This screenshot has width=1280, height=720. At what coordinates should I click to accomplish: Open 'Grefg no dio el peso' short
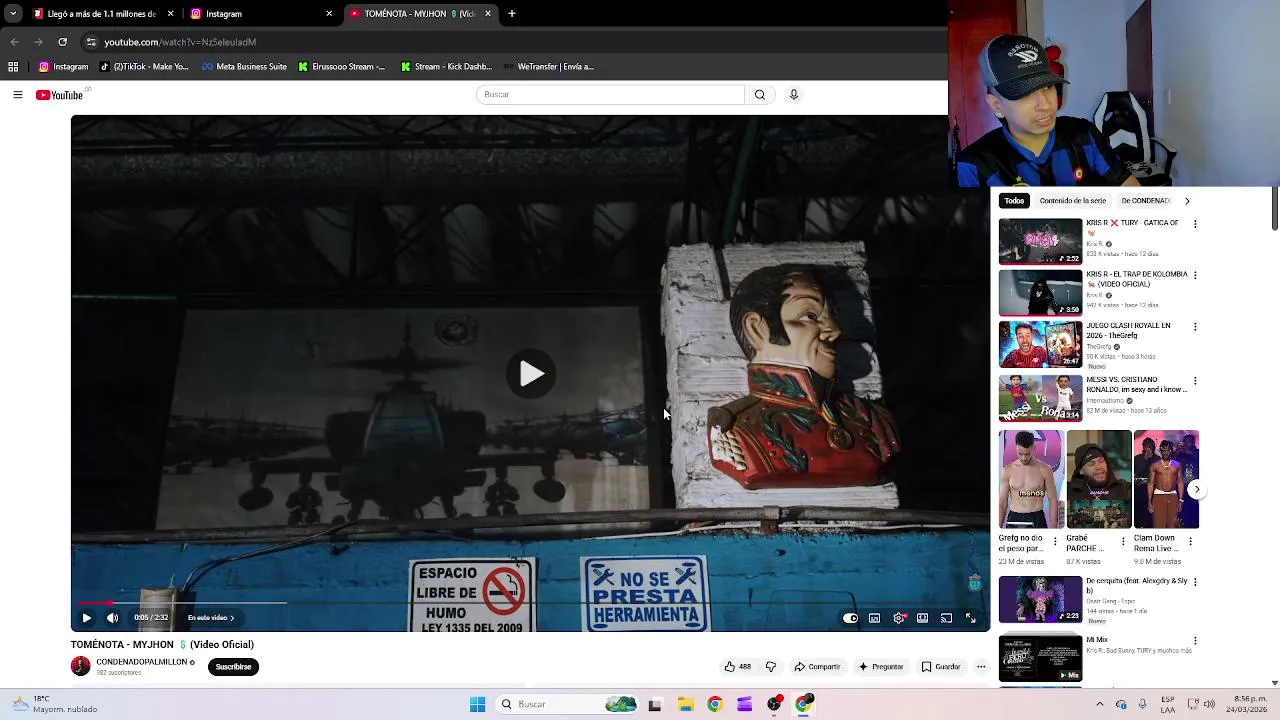click(1031, 479)
